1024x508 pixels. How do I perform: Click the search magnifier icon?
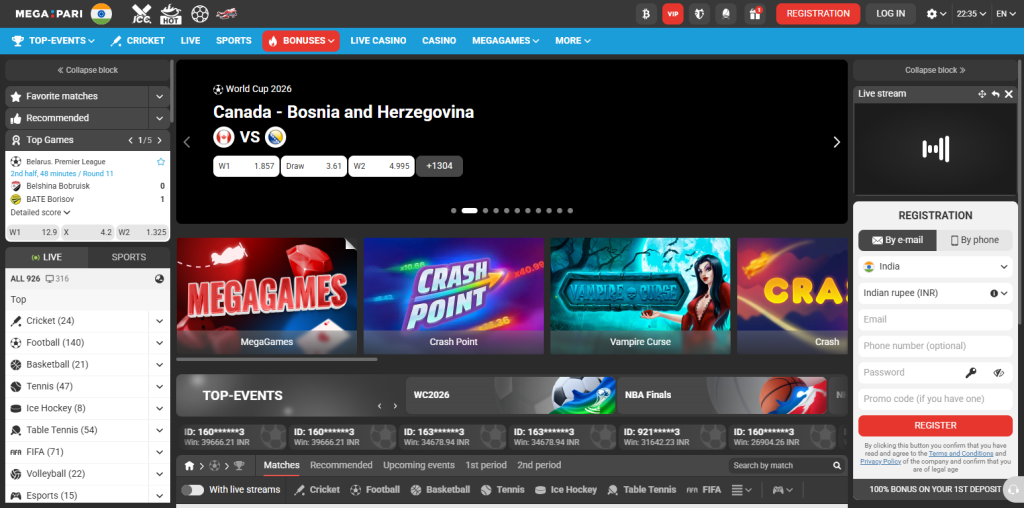pyautogui.click(x=837, y=466)
